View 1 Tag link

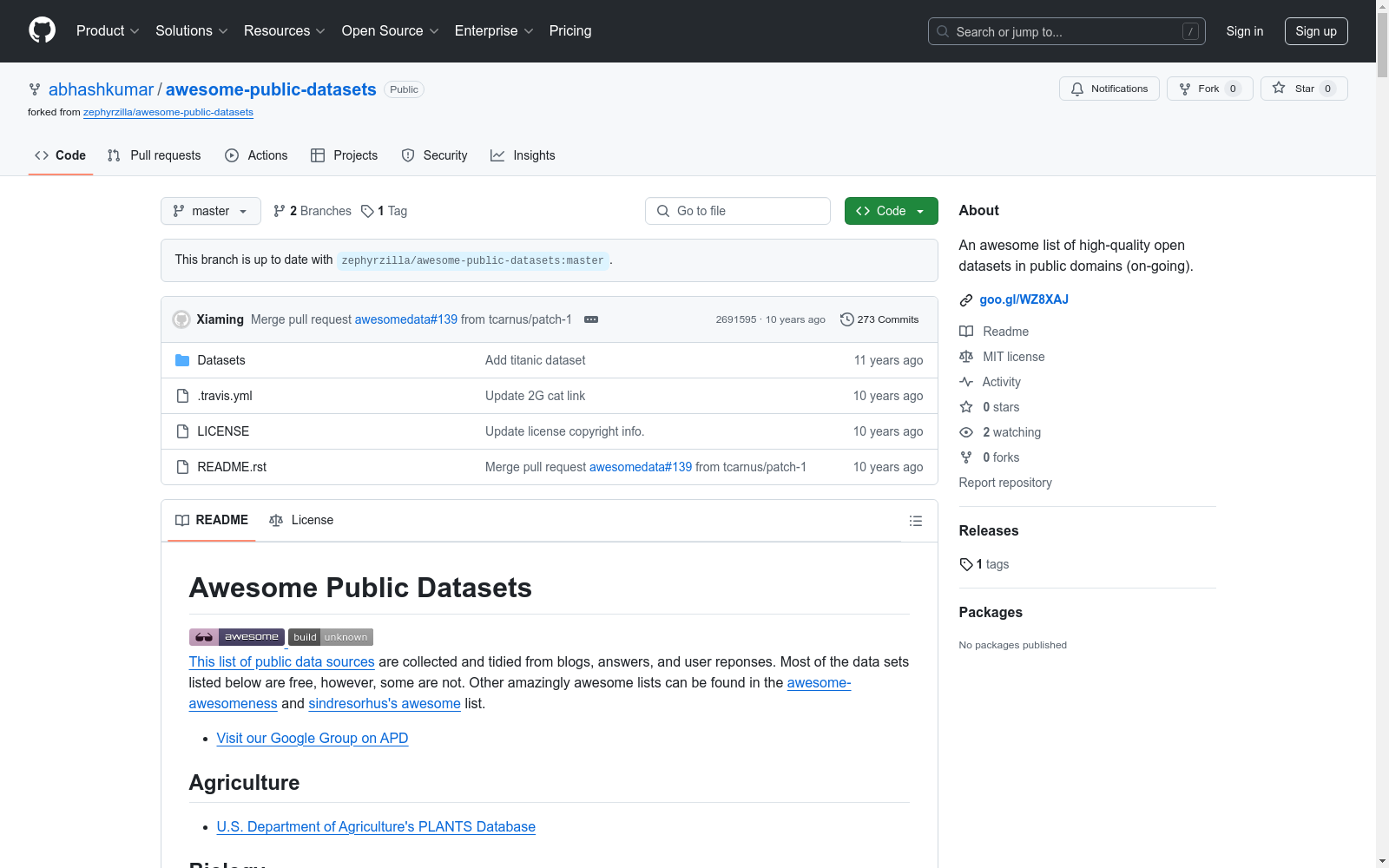click(x=385, y=211)
